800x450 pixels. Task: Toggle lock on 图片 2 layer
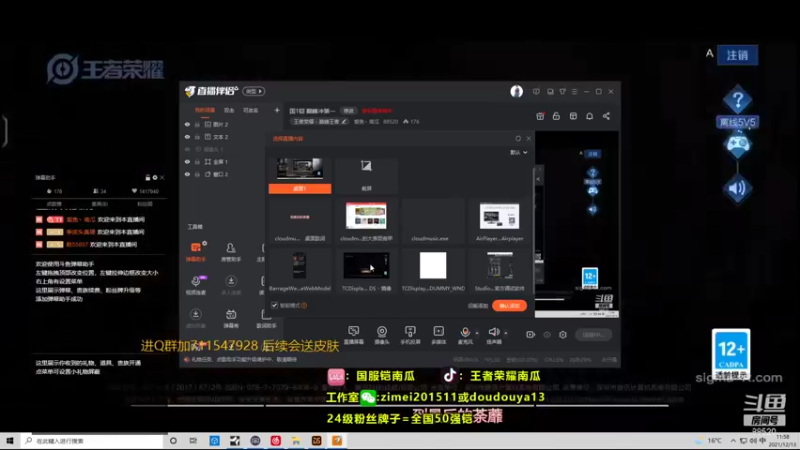[197, 124]
